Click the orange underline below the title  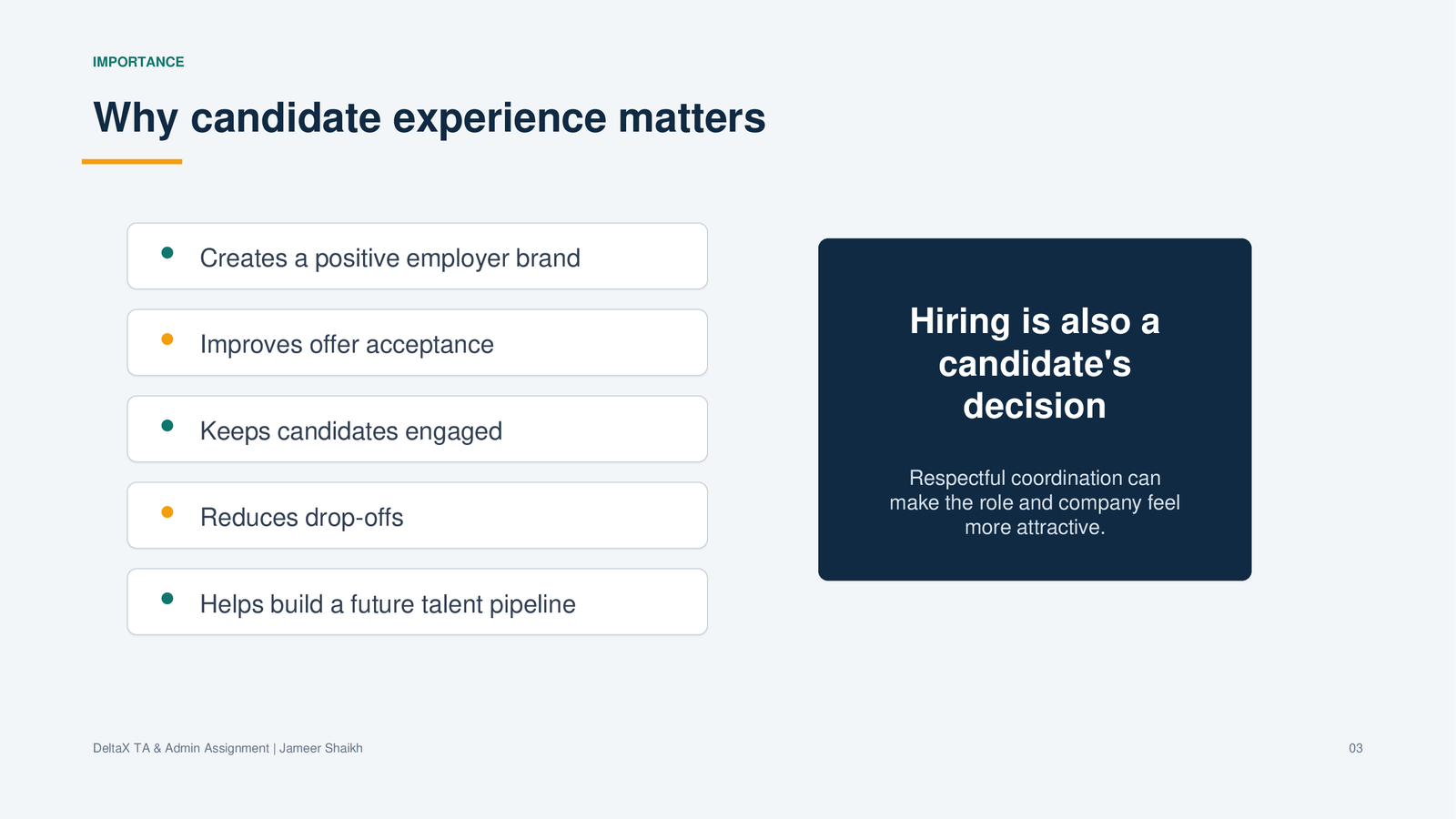(x=132, y=162)
